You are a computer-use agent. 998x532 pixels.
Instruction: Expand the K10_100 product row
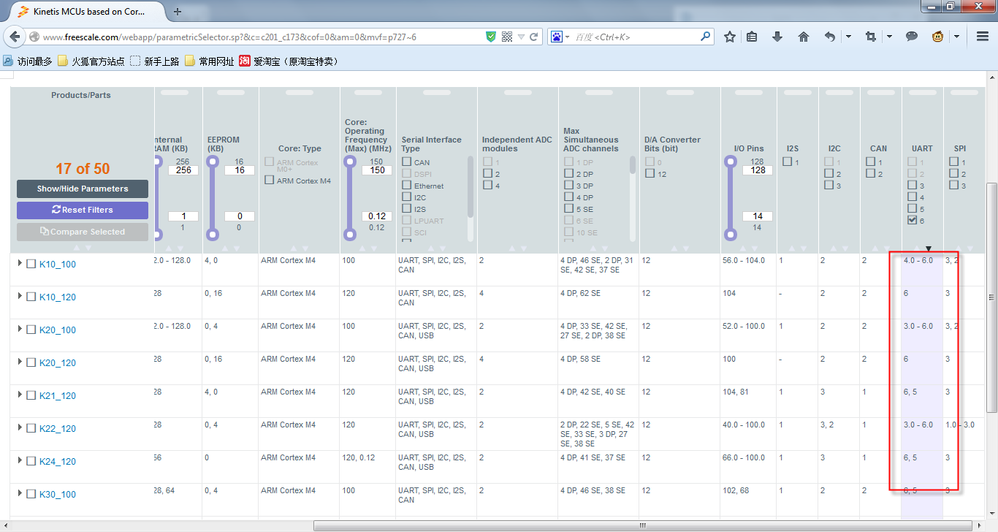(19, 263)
